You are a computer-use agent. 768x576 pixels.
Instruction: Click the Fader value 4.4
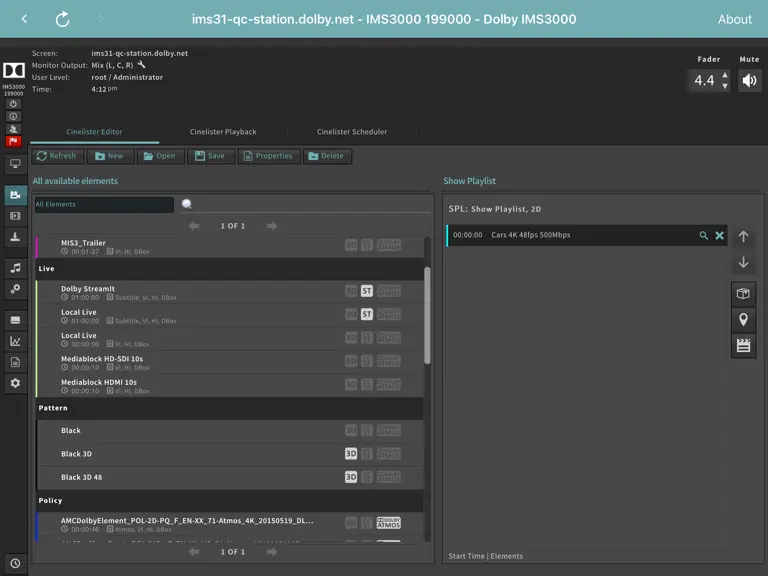(704, 80)
